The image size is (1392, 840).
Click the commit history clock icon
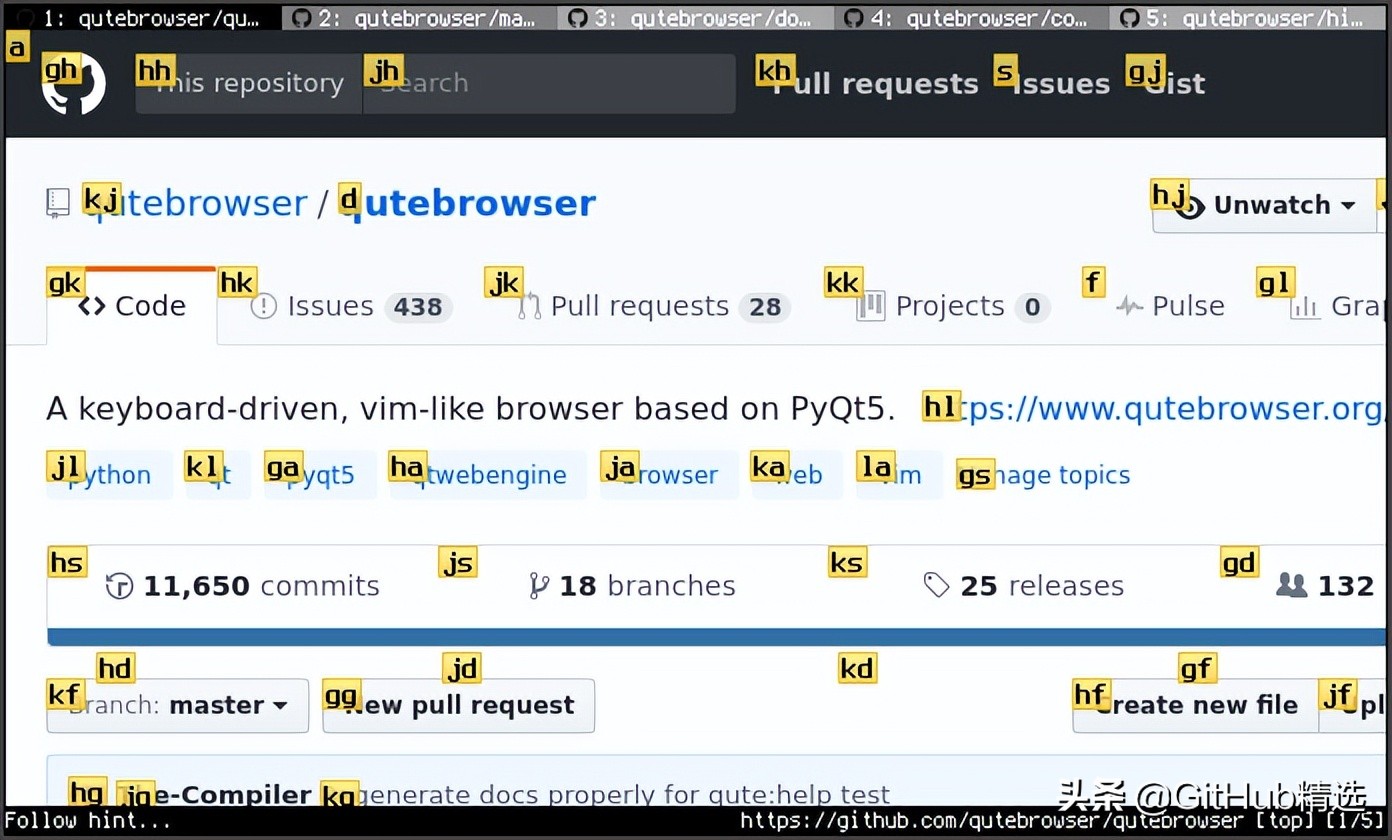[x=118, y=586]
